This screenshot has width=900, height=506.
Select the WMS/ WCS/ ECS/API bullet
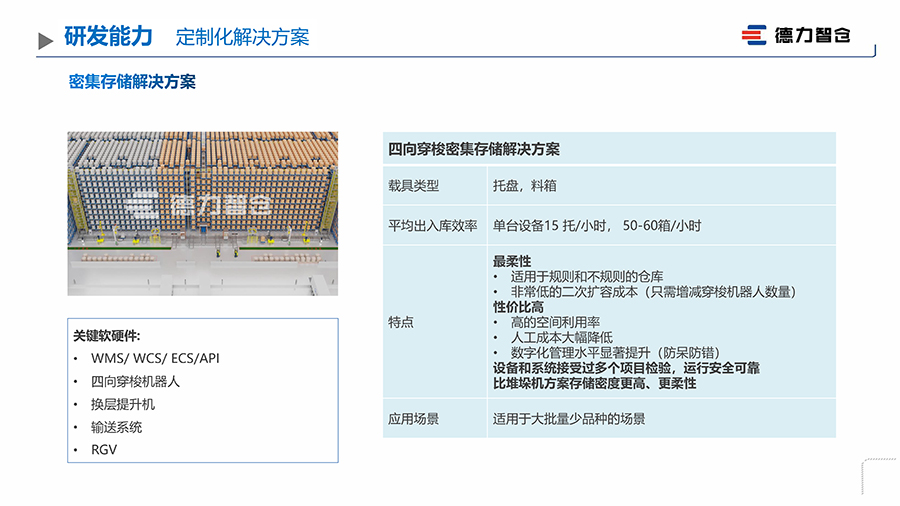[x=154, y=358]
